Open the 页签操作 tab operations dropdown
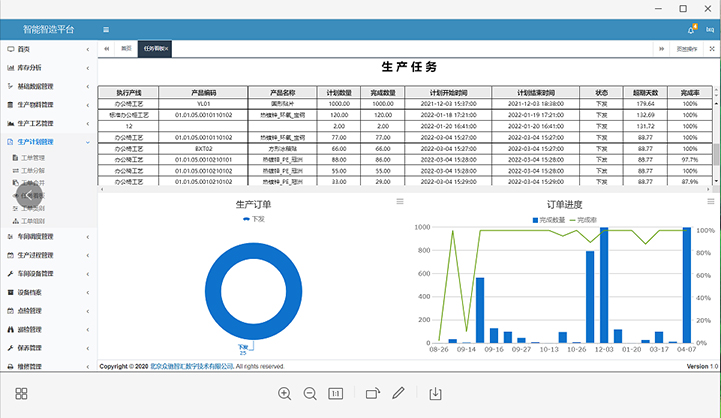 [687, 48]
